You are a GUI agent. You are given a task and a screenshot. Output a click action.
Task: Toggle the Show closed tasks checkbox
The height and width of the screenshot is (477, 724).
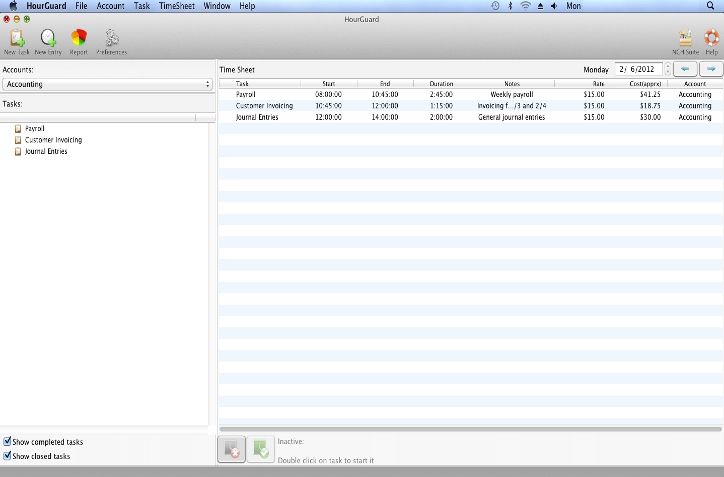pyautogui.click(x=8, y=456)
